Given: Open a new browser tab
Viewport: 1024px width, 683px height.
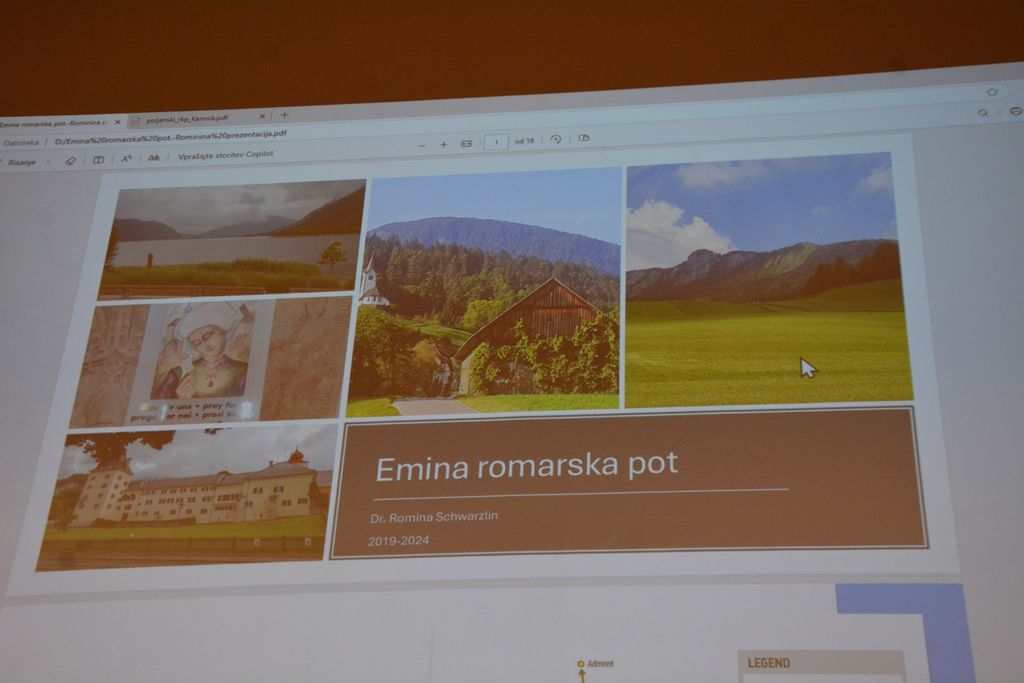Looking at the screenshot, I should coord(284,115).
